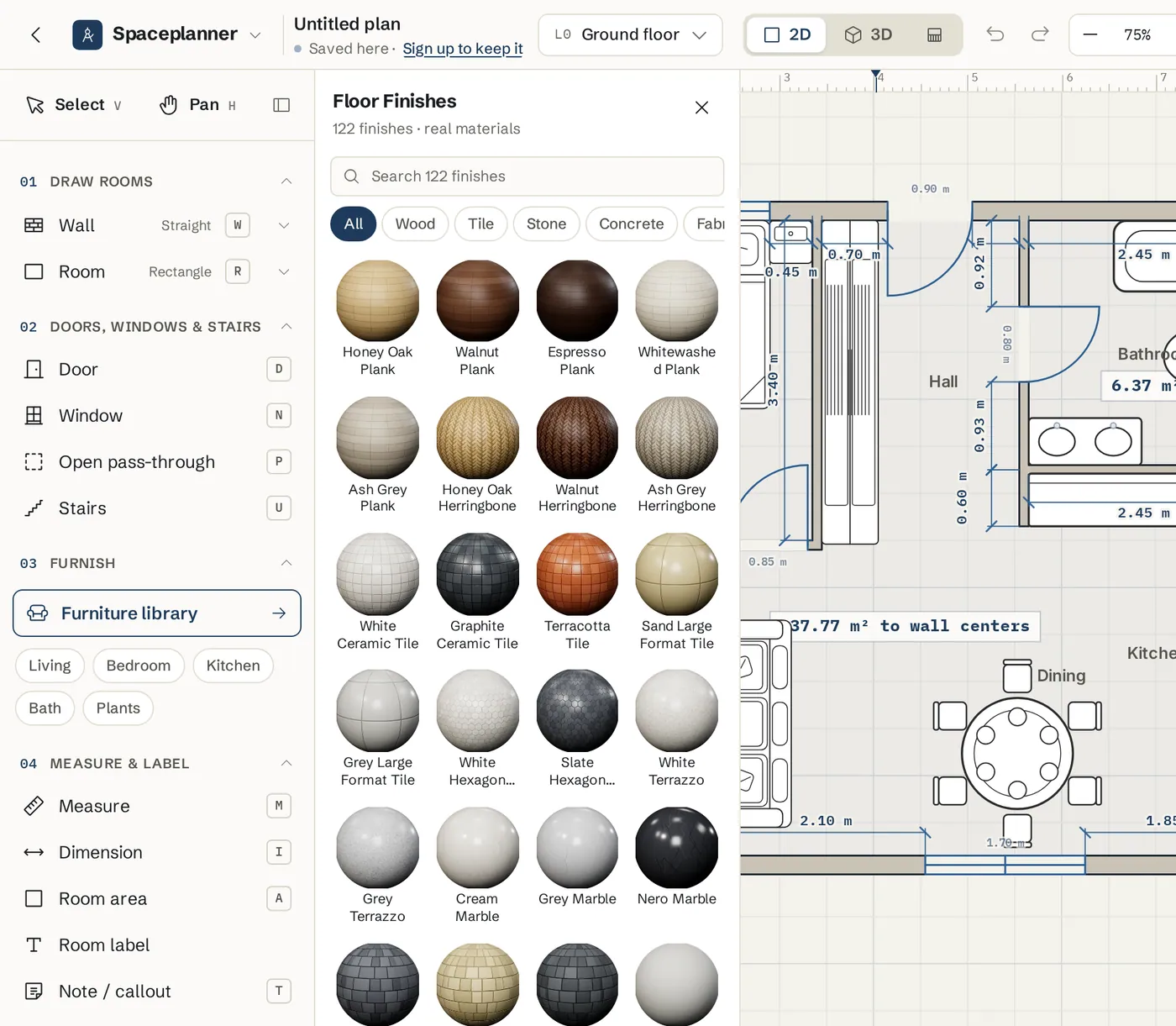Image resolution: width=1176 pixels, height=1026 pixels.
Task: Pick the Door tool
Action: (x=156, y=369)
